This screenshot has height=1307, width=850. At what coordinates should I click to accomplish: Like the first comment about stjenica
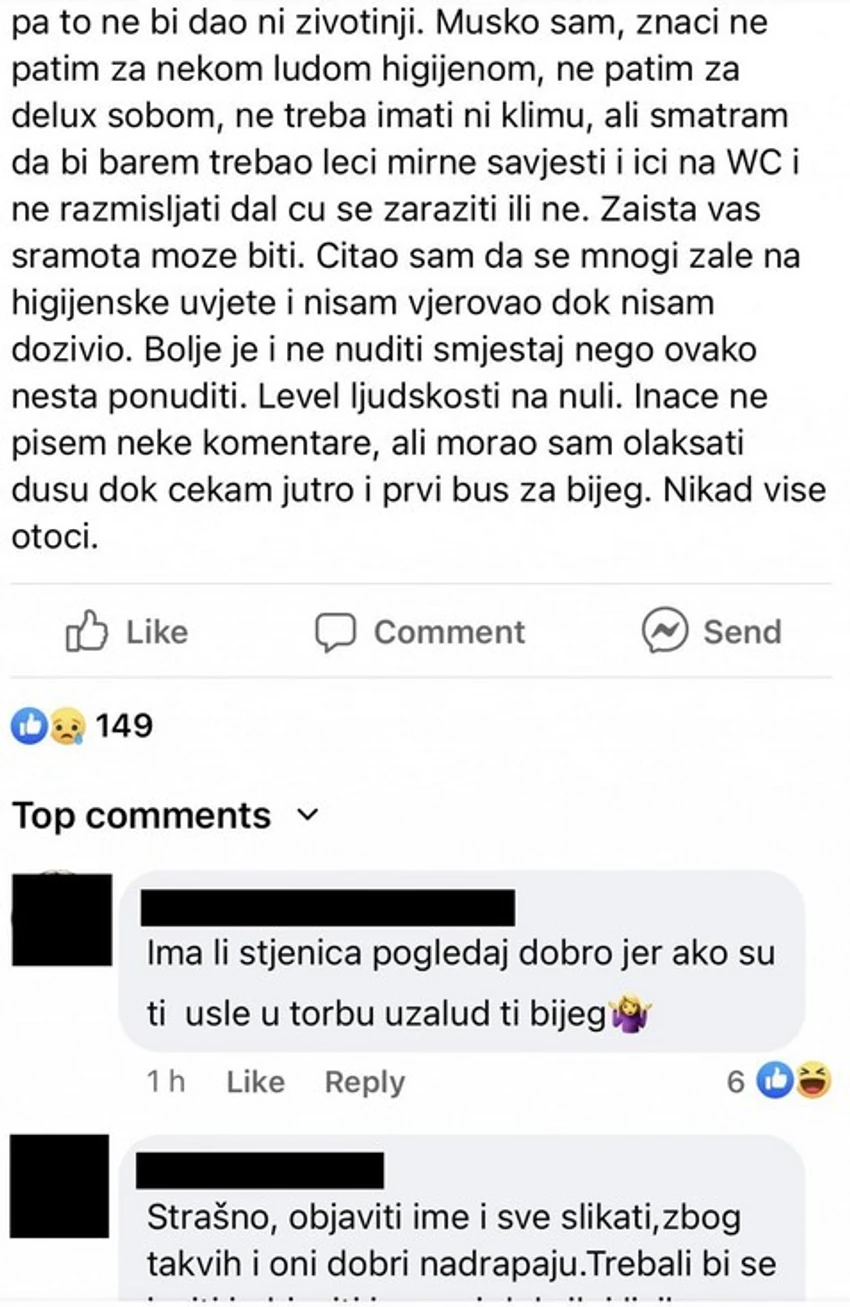point(255,1082)
